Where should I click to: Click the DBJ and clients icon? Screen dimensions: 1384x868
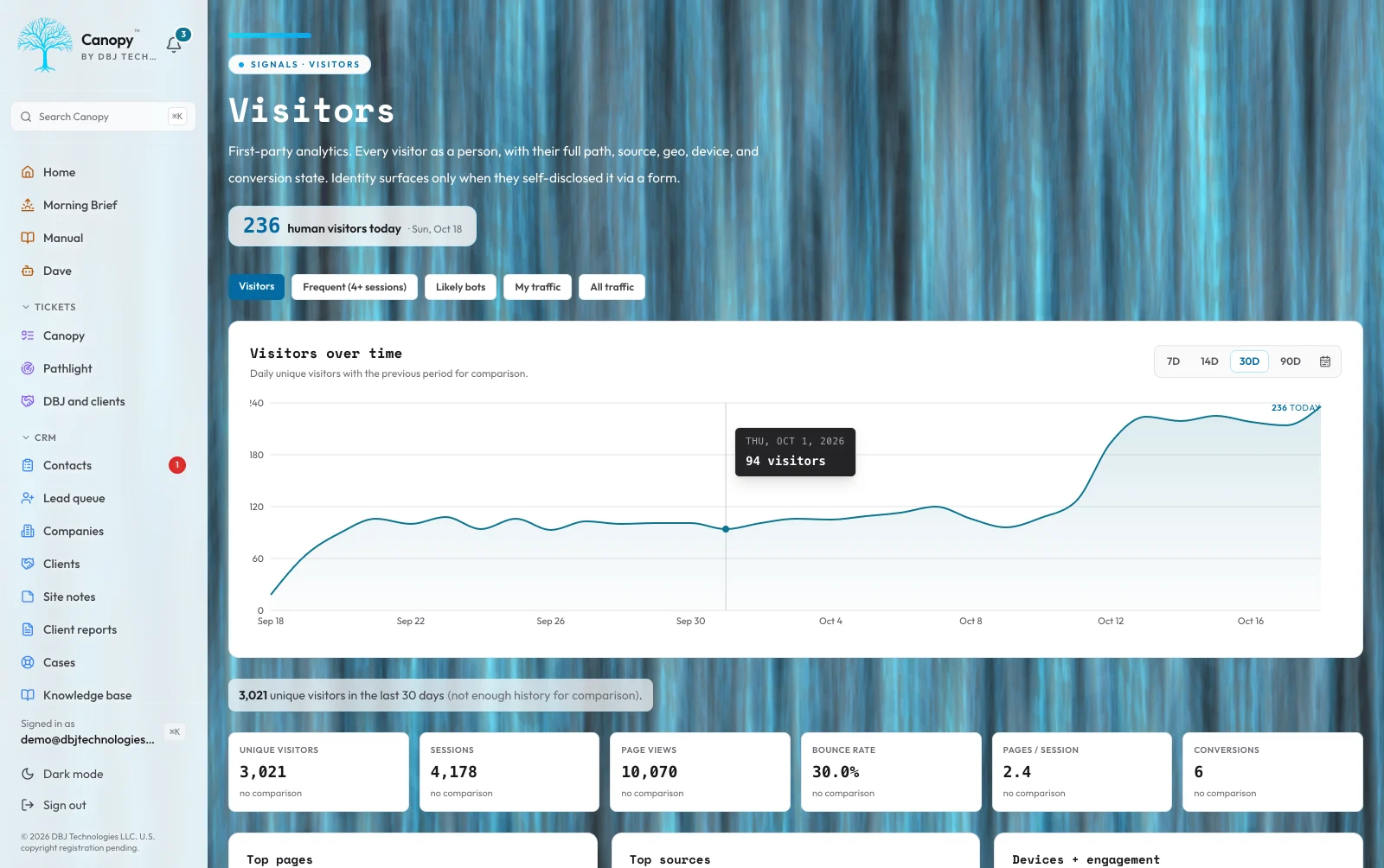click(28, 401)
